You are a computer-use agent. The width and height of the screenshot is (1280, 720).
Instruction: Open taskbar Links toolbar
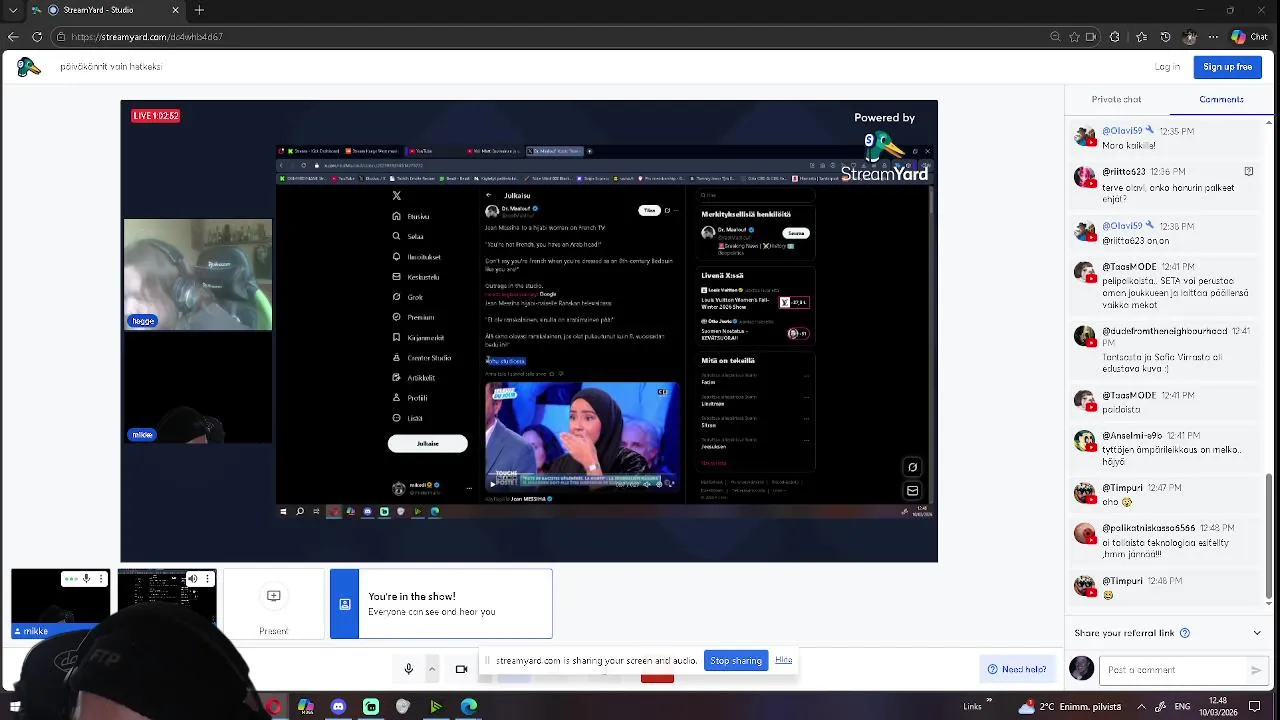[972, 707]
